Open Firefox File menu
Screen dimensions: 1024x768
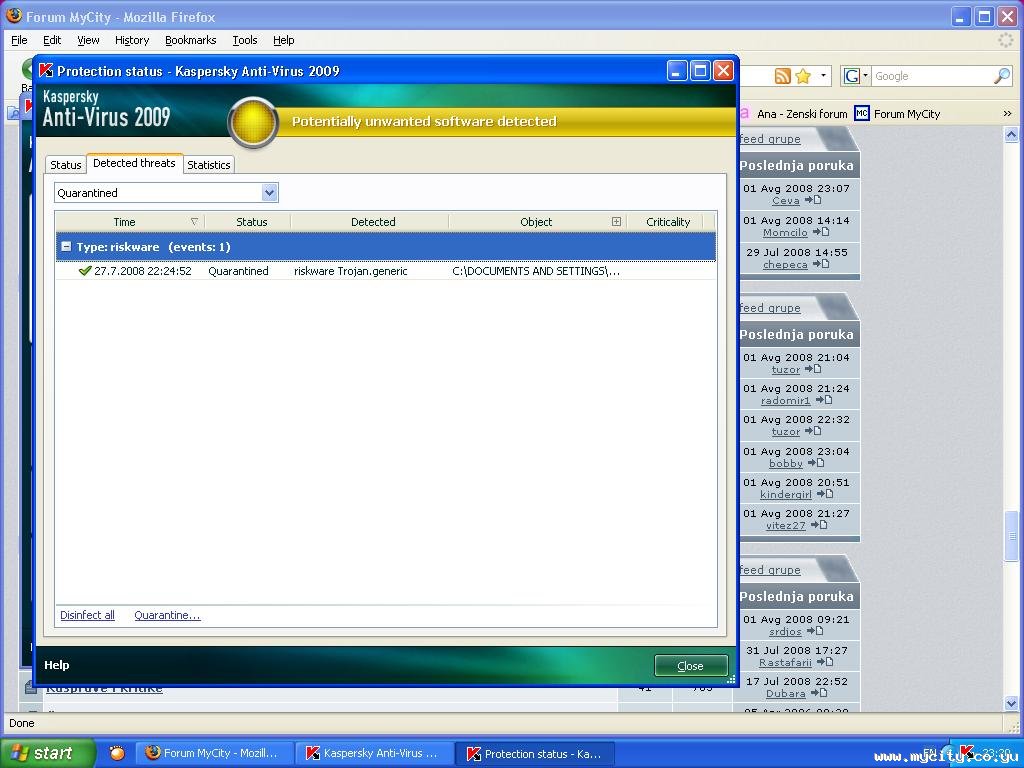pos(19,40)
